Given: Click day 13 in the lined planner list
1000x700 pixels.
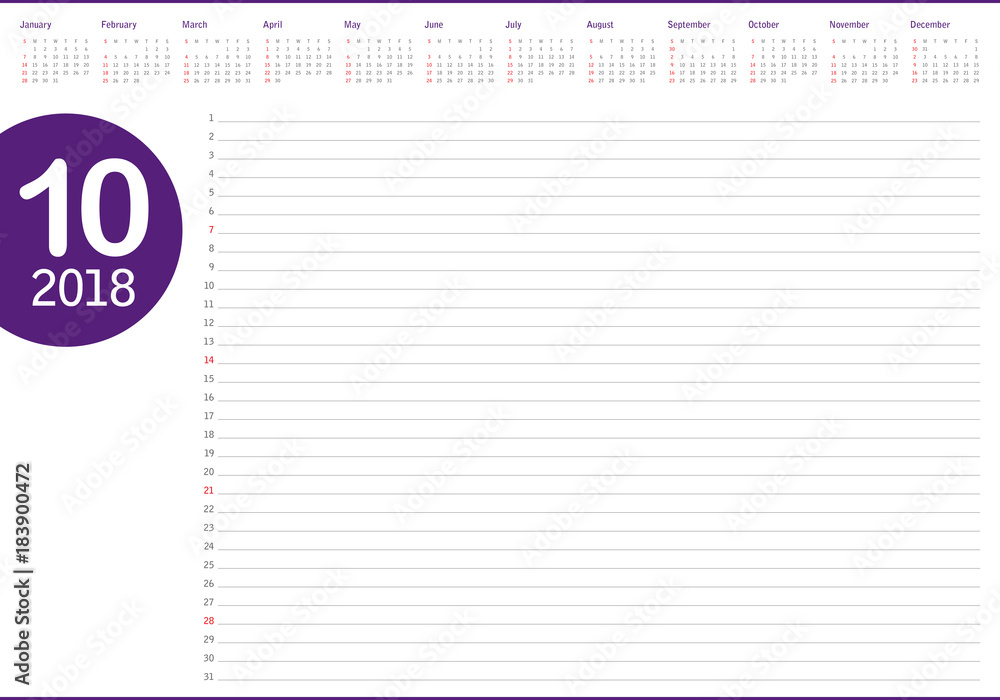Looking at the screenshot, I should (x=209, y=341).
